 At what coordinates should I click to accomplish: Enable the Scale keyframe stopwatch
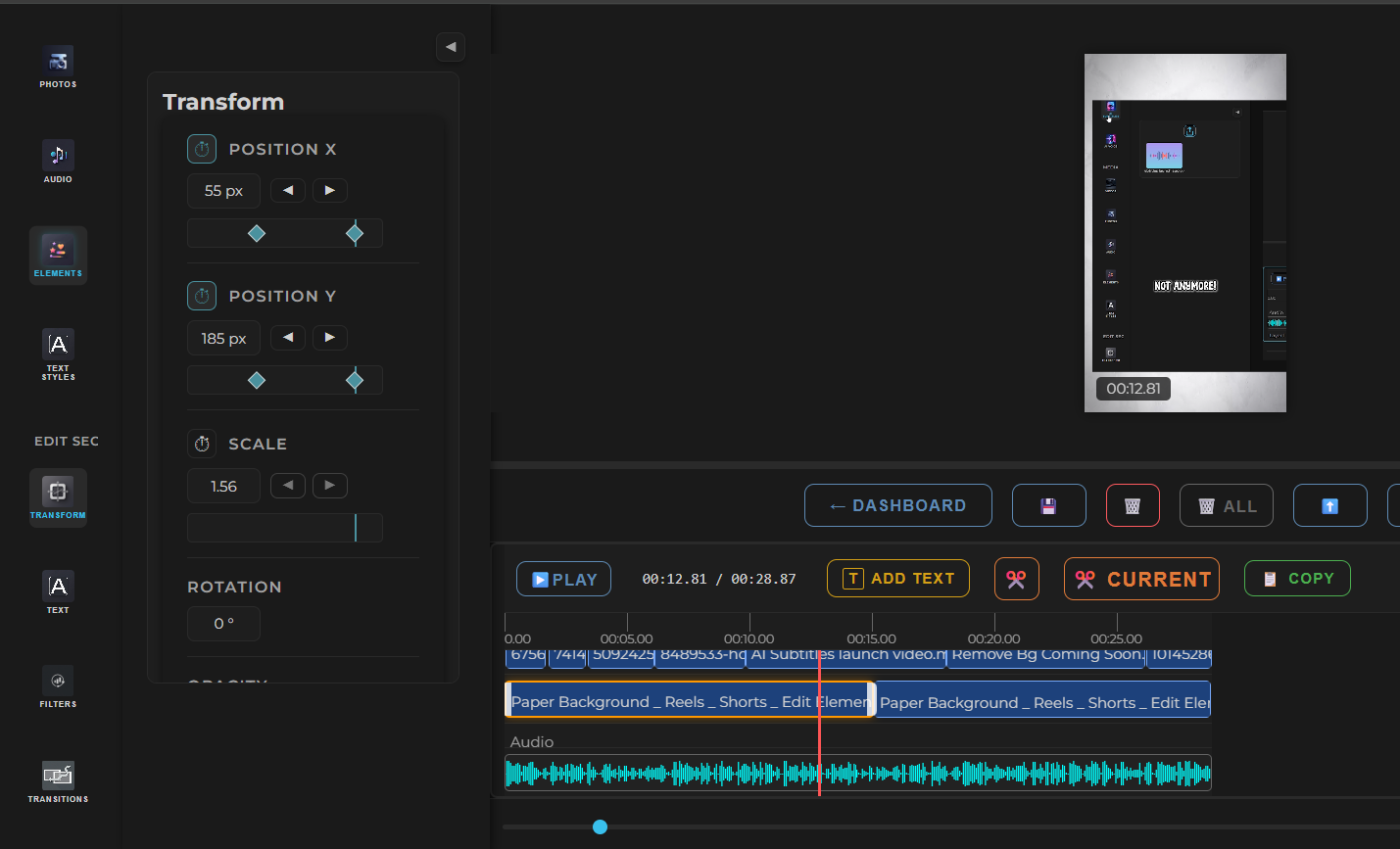point(202,444)
